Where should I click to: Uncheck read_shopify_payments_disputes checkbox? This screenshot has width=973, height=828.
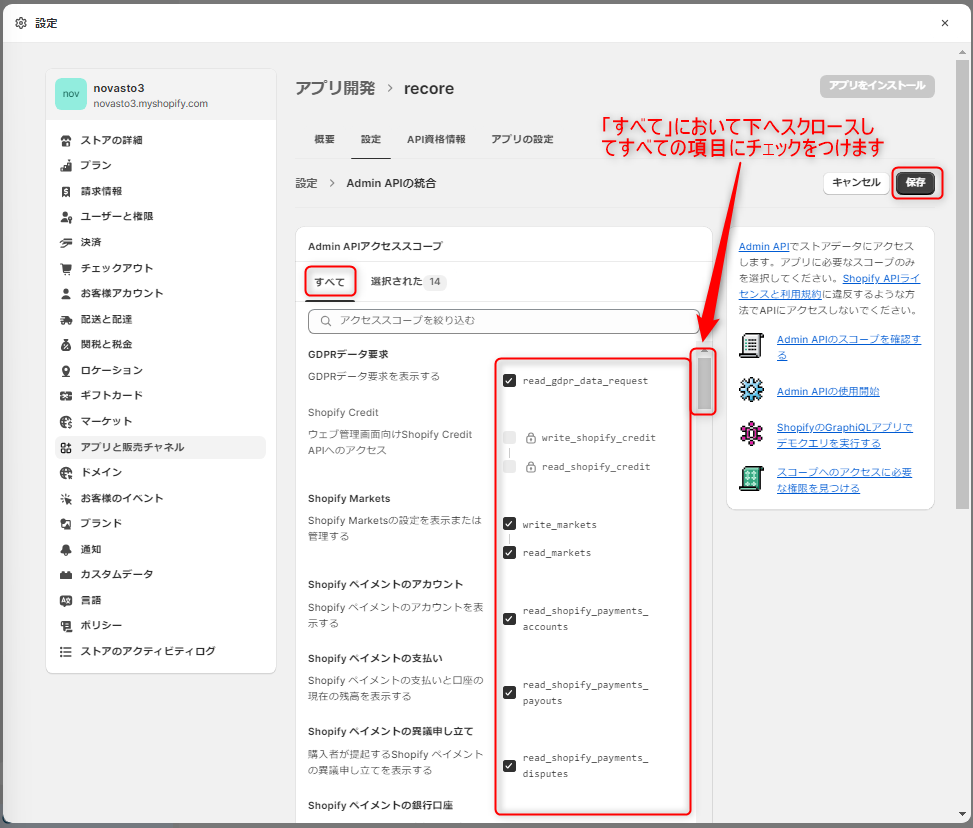[509, 766]
